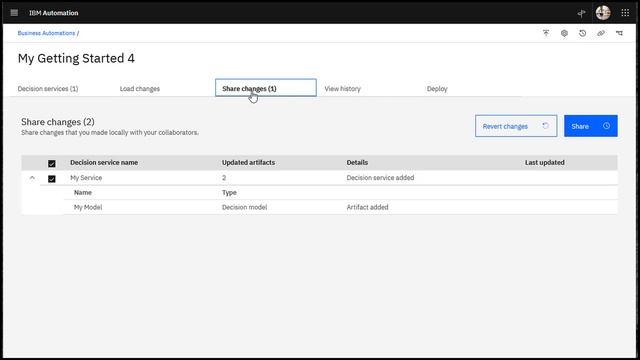Click the Updated artifacts column header

[248, 162]
